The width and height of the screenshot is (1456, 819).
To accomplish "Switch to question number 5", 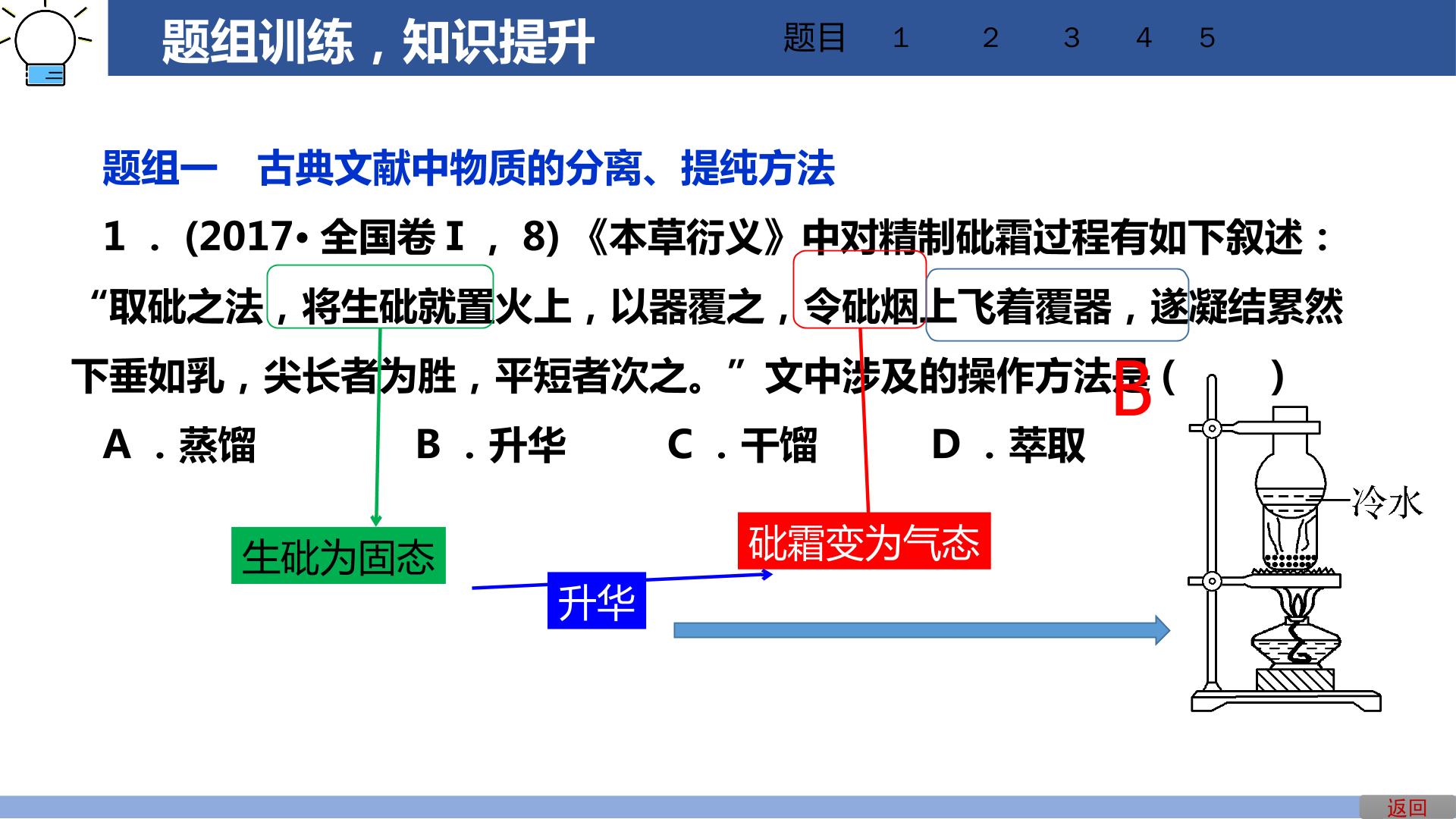I will pos(1207,38).
